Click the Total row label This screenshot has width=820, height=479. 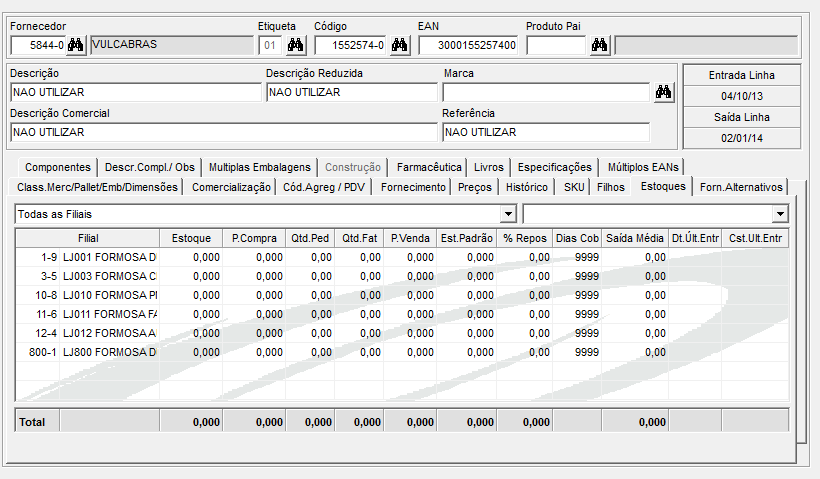pyautogui.click(x=32, y=422)
